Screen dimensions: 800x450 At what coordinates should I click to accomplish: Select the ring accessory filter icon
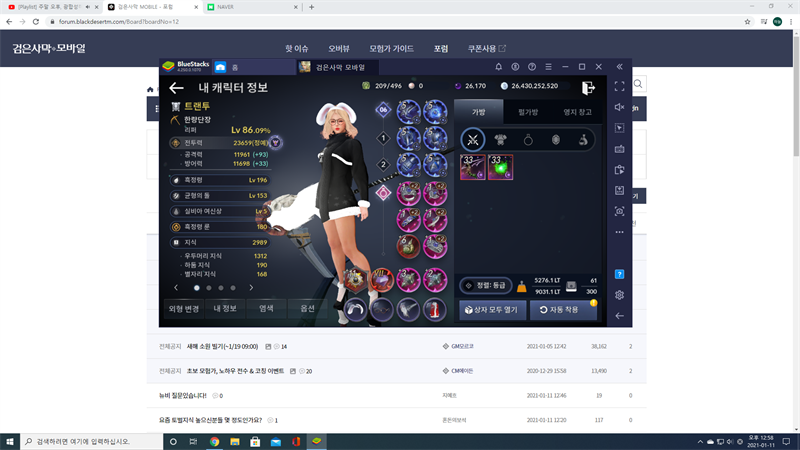coord(528,139)
